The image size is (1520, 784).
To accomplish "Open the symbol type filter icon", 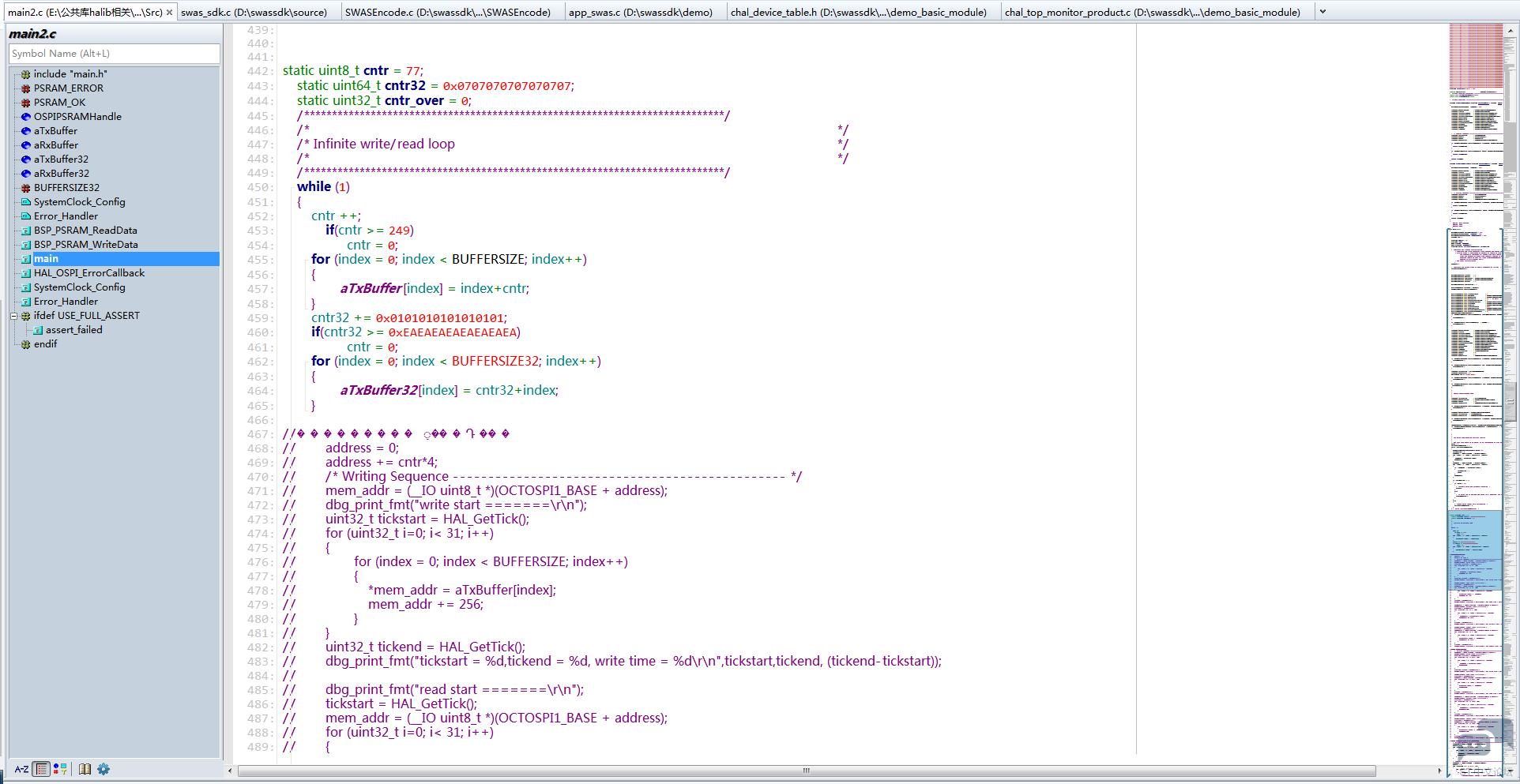I will 60,769.
